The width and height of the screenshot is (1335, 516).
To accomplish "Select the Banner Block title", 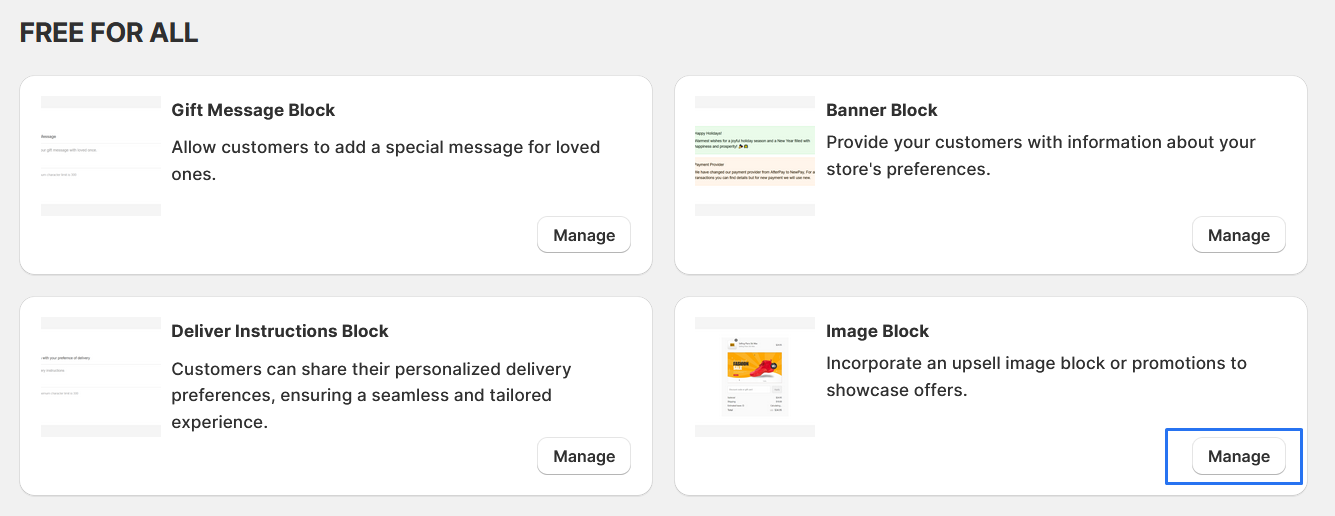I will 881,110.
